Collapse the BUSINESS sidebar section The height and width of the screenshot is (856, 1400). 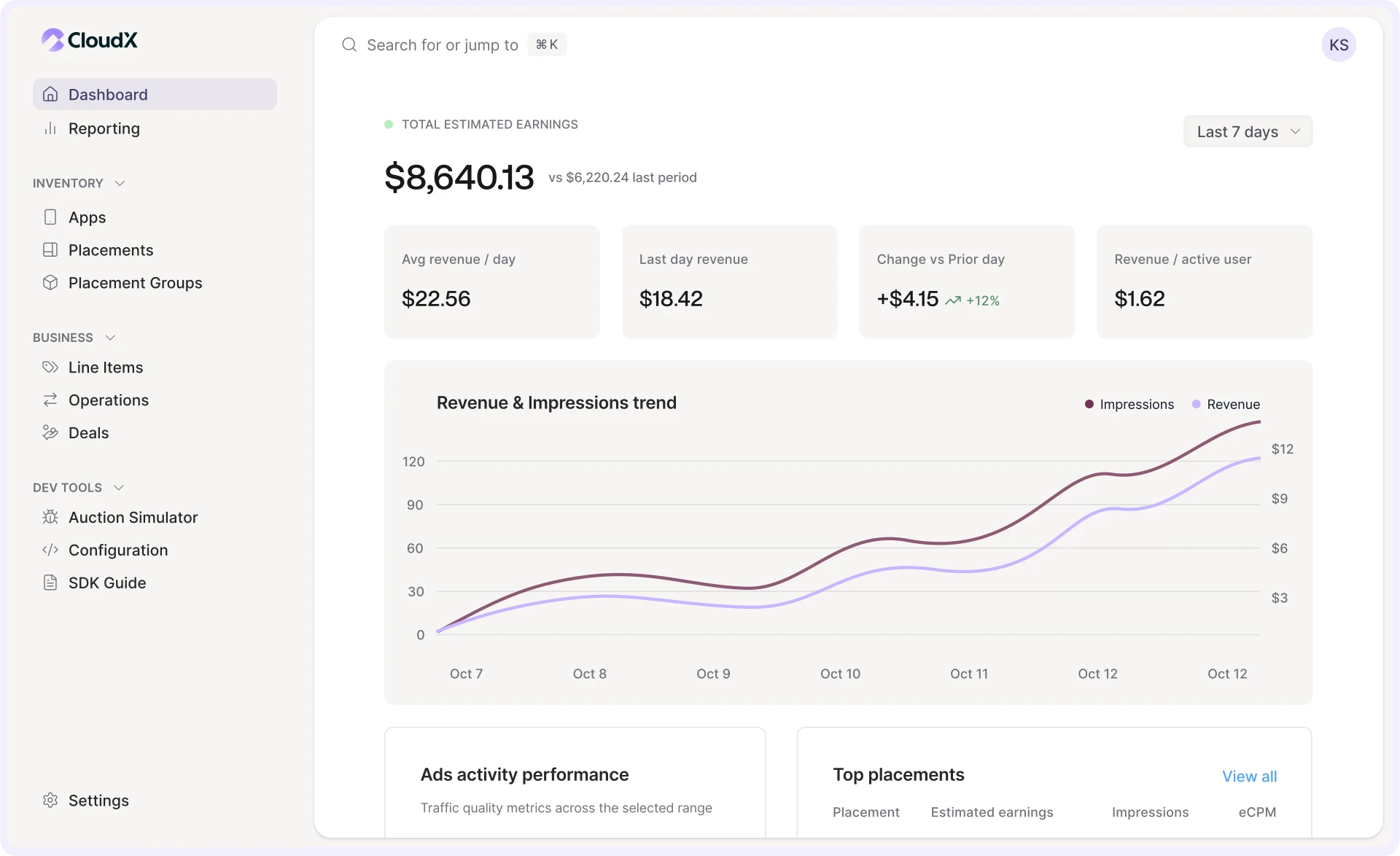pos(110,337)
